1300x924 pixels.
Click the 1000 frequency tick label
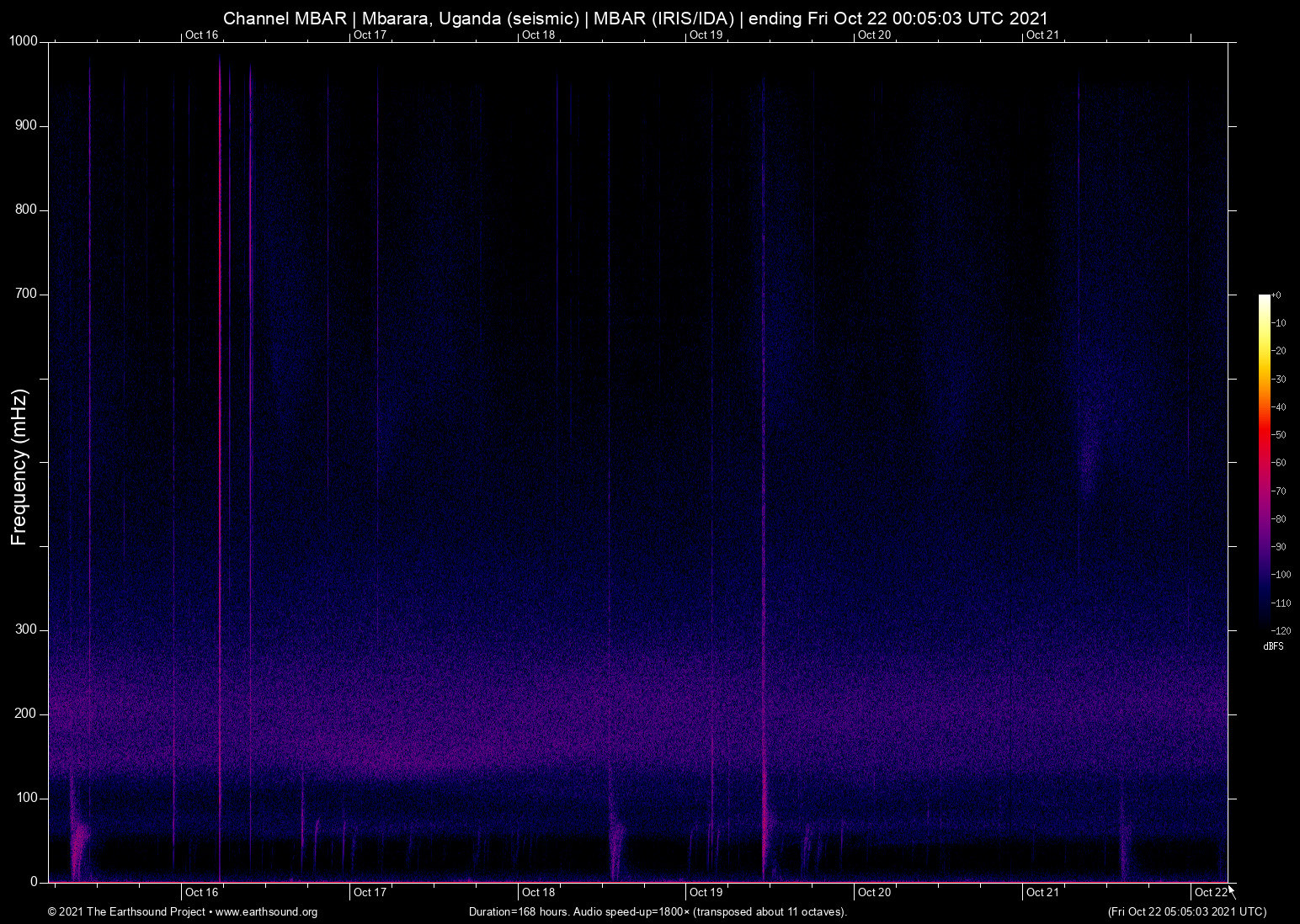(x=24, y=41)
